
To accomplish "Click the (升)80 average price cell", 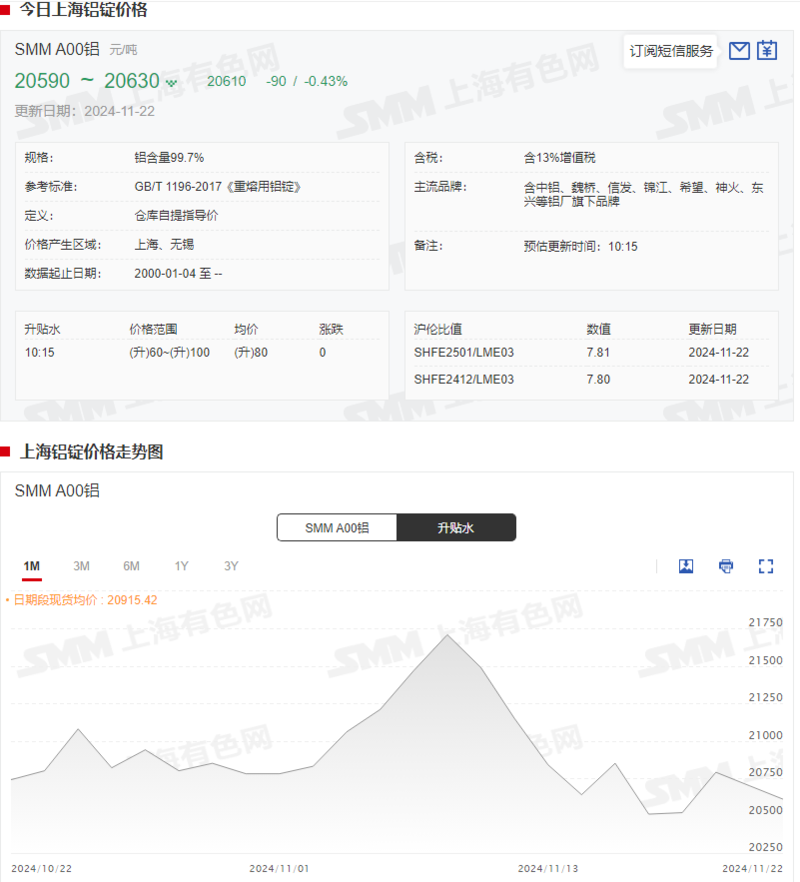I will pos(251,353).
